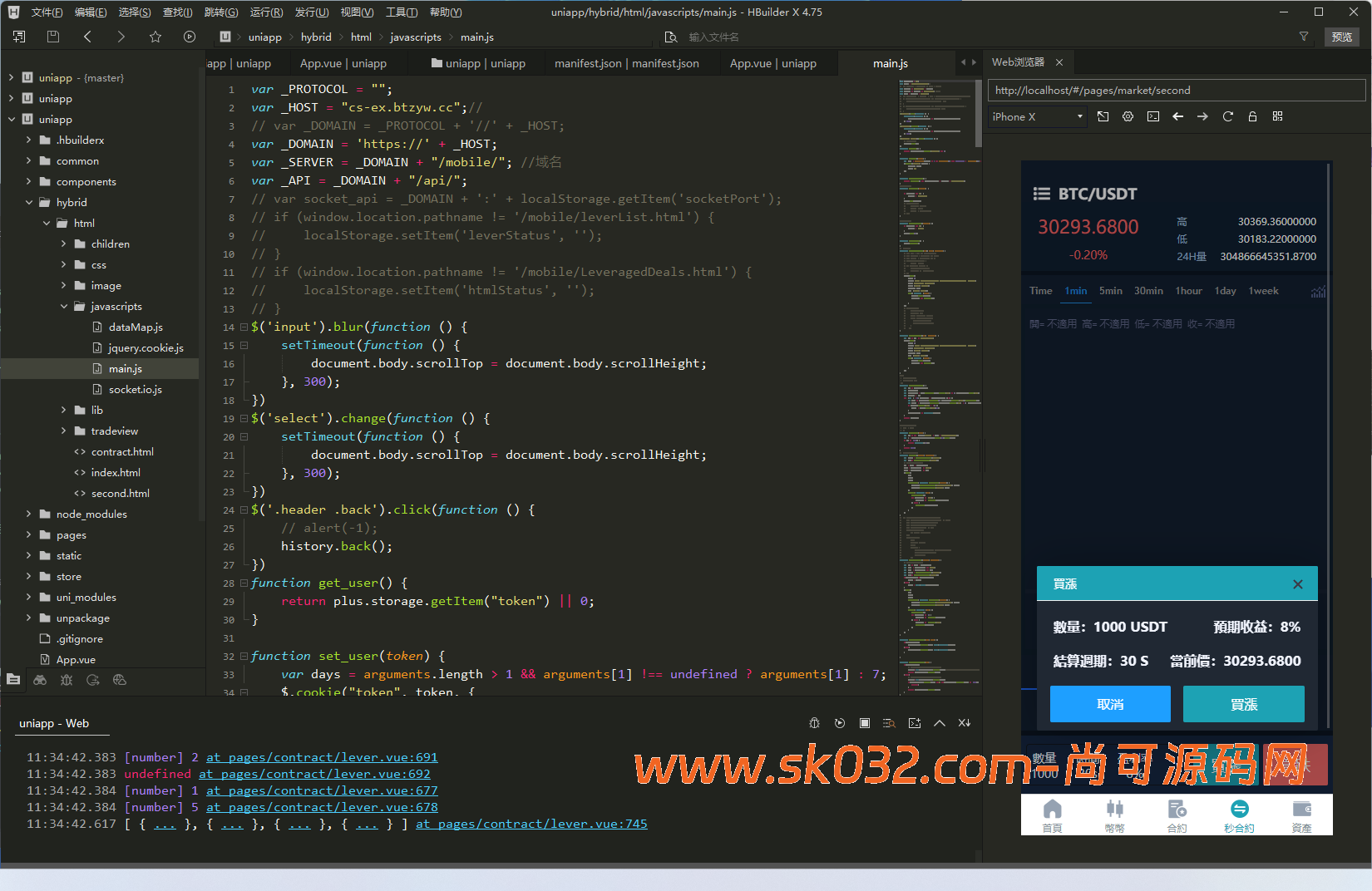Click the filter icon at top right

(x=1304, y=37)
